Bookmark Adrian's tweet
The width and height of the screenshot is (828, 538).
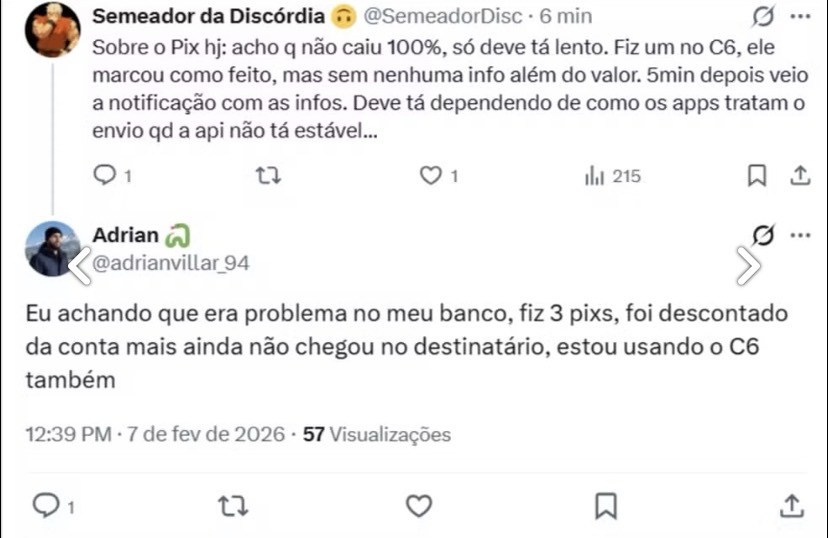pyautogui.click(x=605, y=506)
